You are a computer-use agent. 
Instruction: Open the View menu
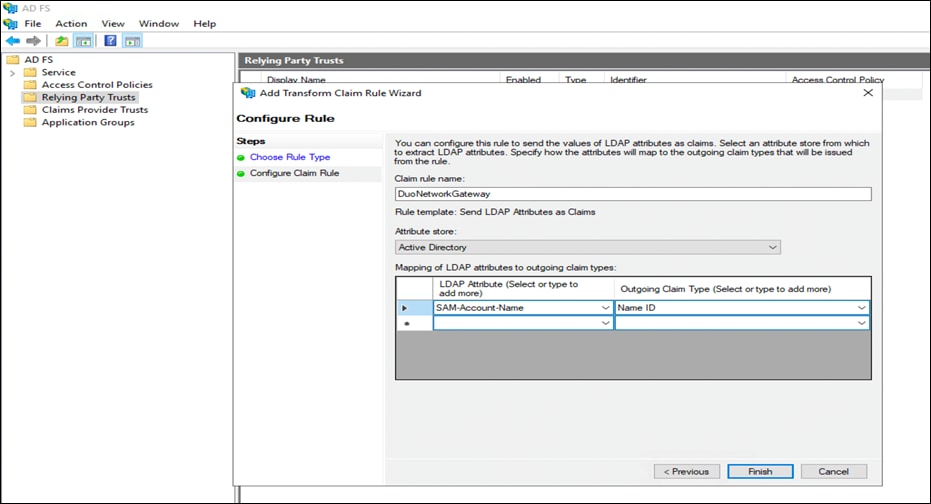(x=113, y=23)
